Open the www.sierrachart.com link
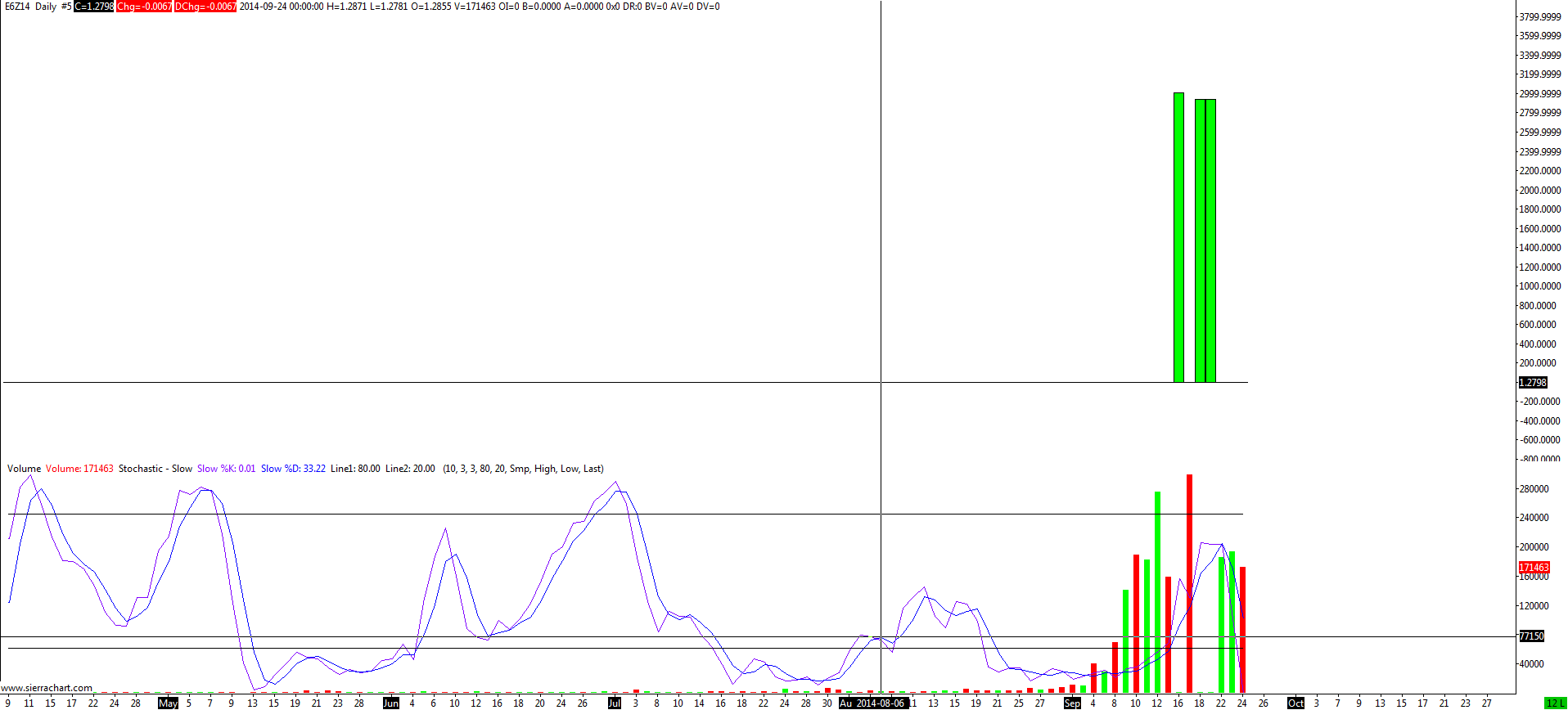 47,688
